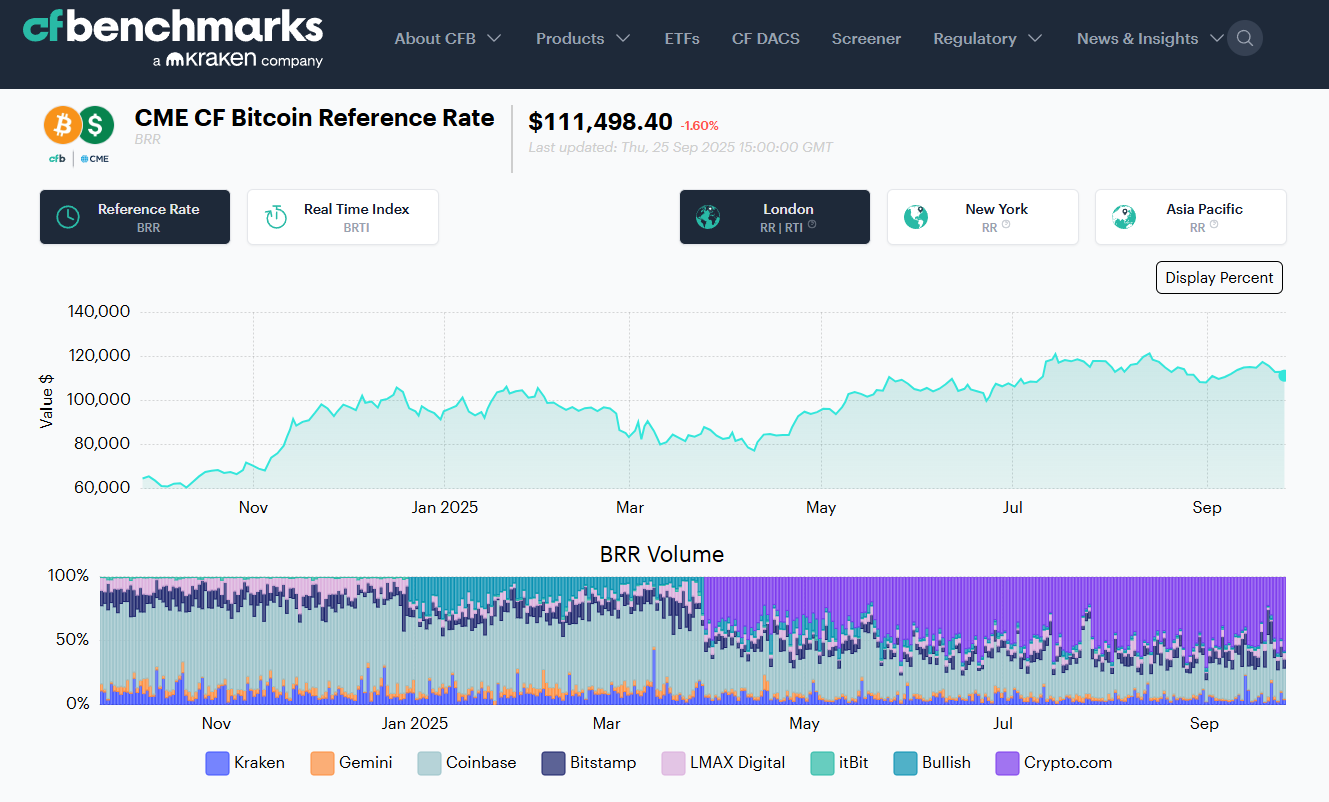Open the search magnifier icon
Image resolution: width=1329 pixels, height=802 pixels.
(1245, 39)
